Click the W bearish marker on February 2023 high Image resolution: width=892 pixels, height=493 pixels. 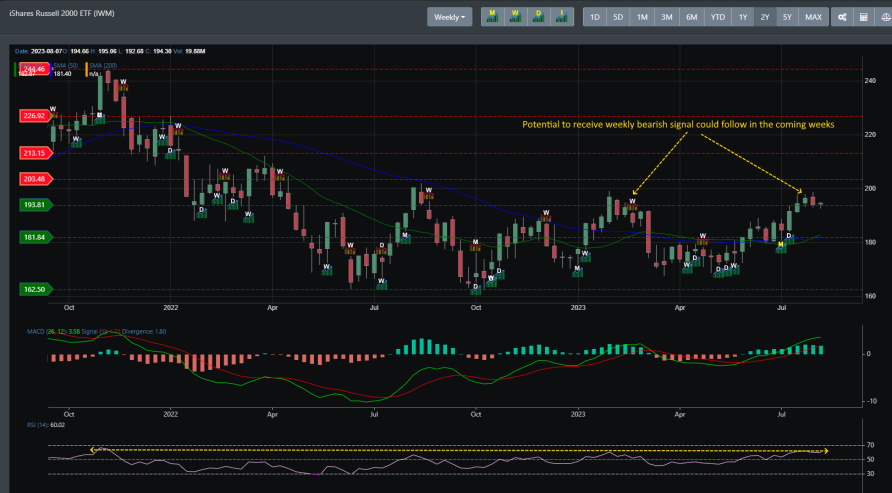tap(632, 205)
